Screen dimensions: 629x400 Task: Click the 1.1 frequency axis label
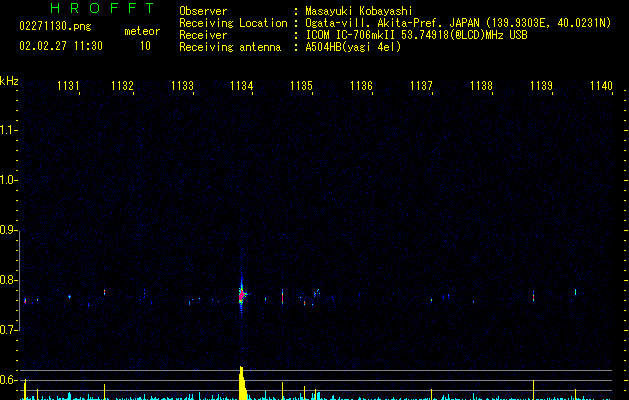coord(8,130)
